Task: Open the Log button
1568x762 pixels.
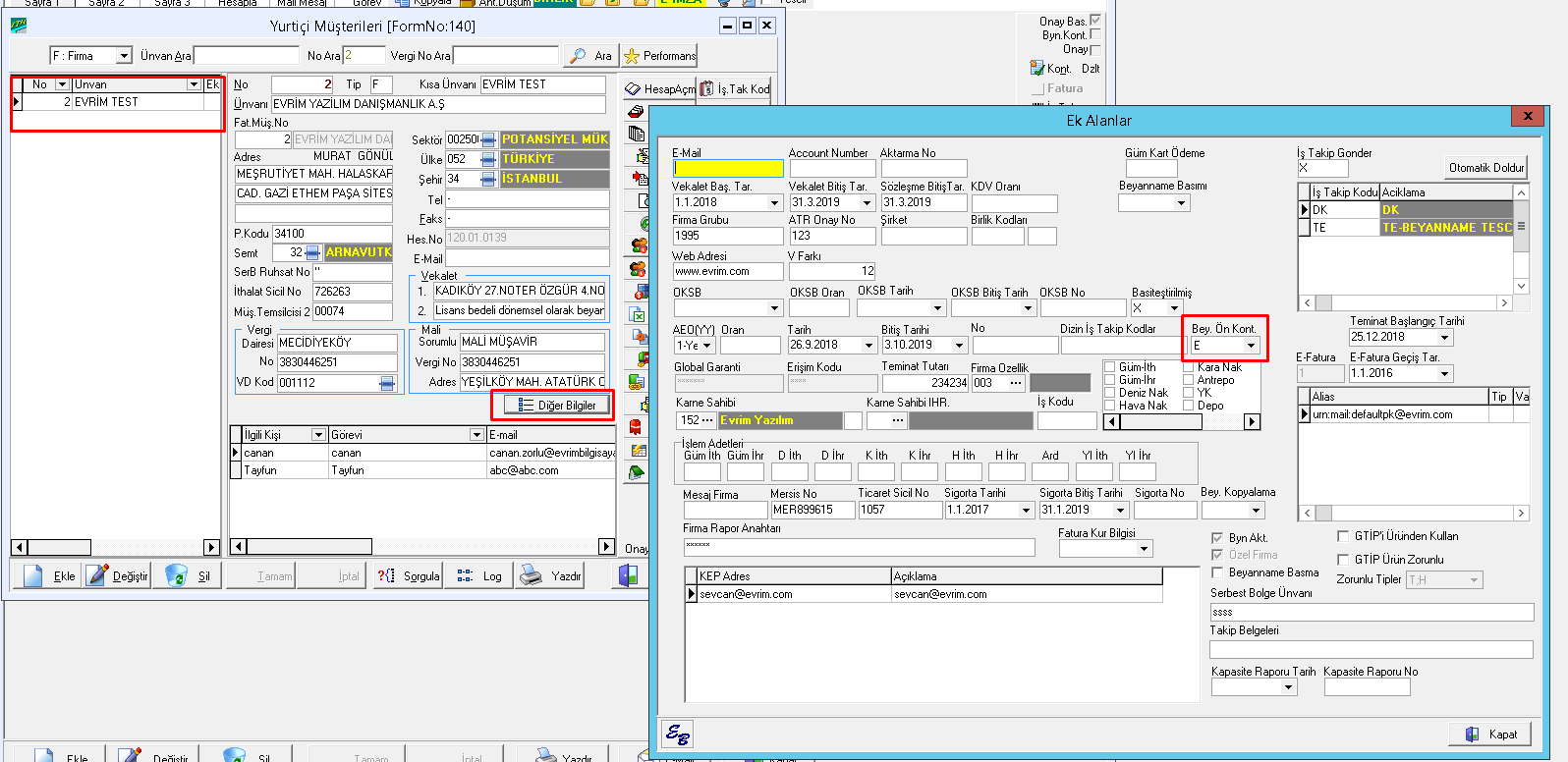Action: click(x=479, y=575)
